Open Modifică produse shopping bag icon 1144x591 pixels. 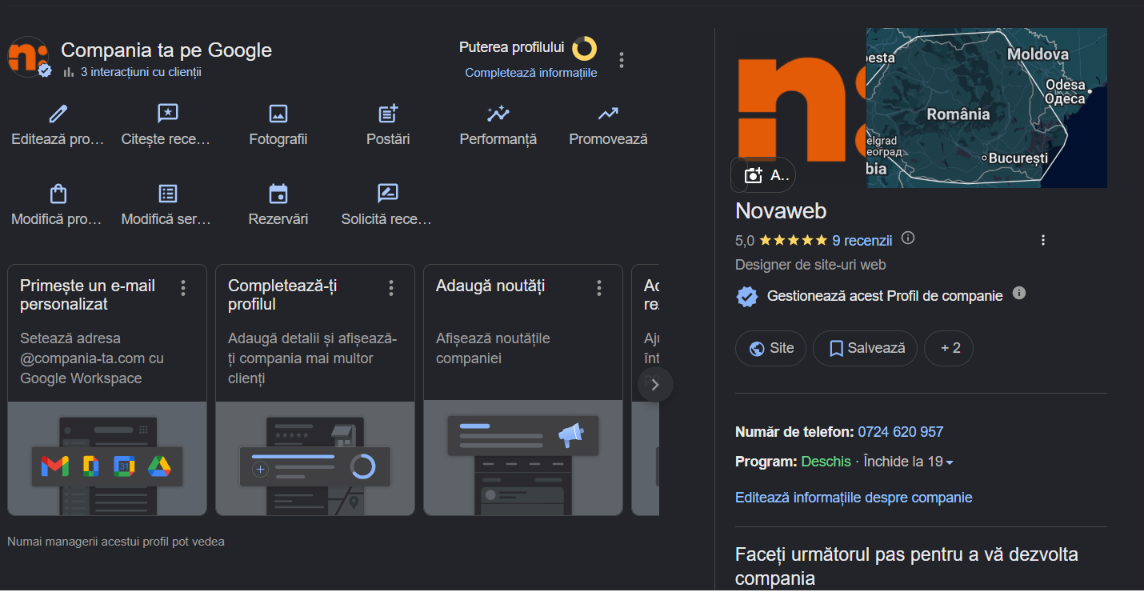click(x=58, y=193)
